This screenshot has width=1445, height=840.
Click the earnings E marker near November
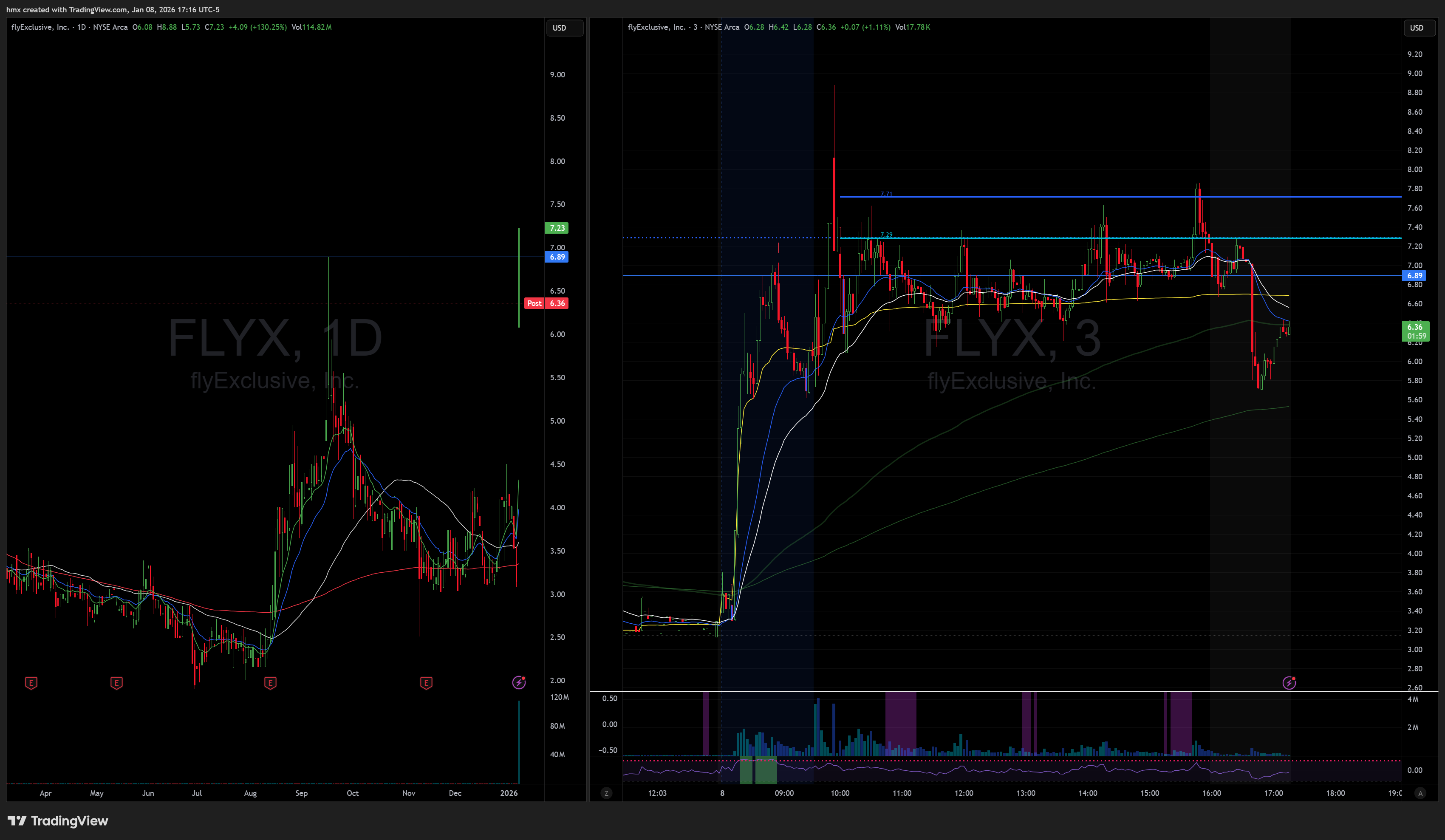coord(426,683)
